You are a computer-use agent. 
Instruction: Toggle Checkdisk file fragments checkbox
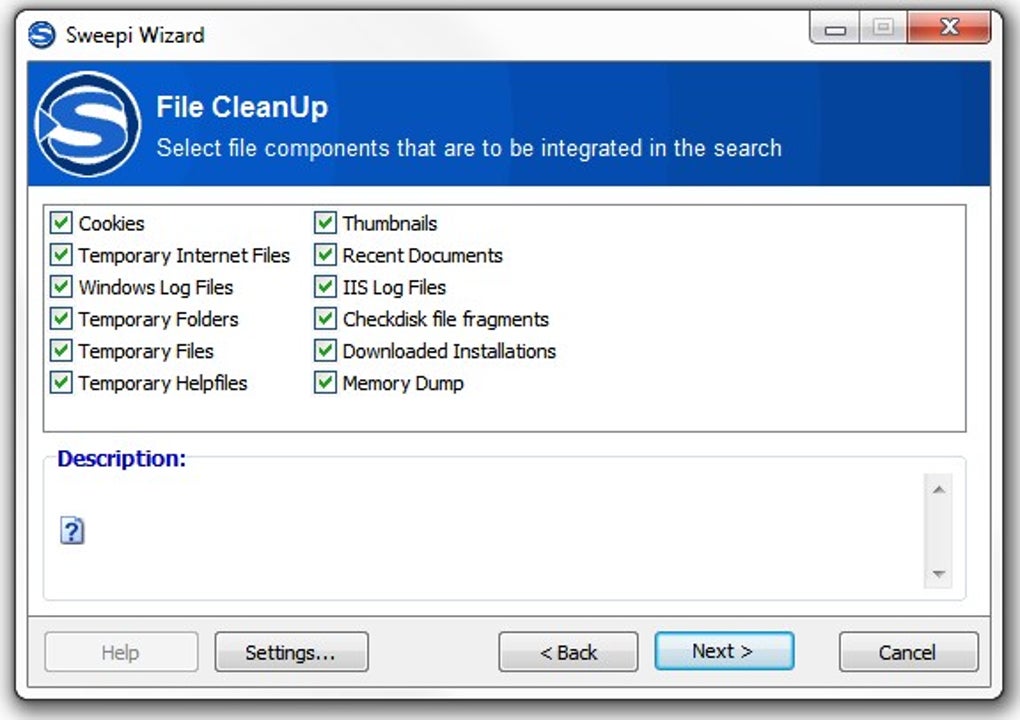325,318
